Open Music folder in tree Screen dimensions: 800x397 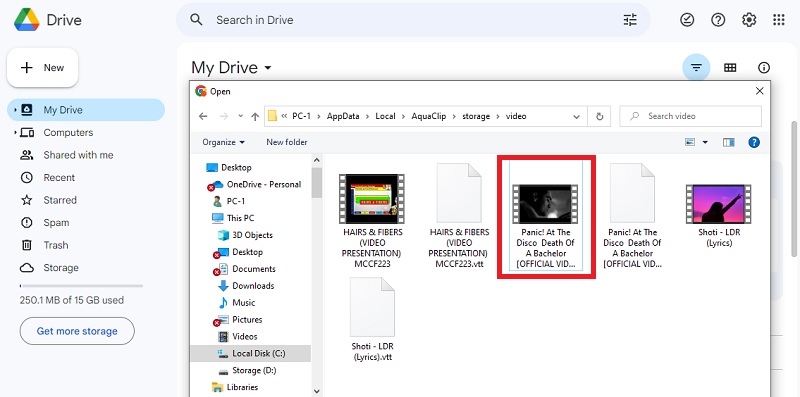[x=237, y=303]
